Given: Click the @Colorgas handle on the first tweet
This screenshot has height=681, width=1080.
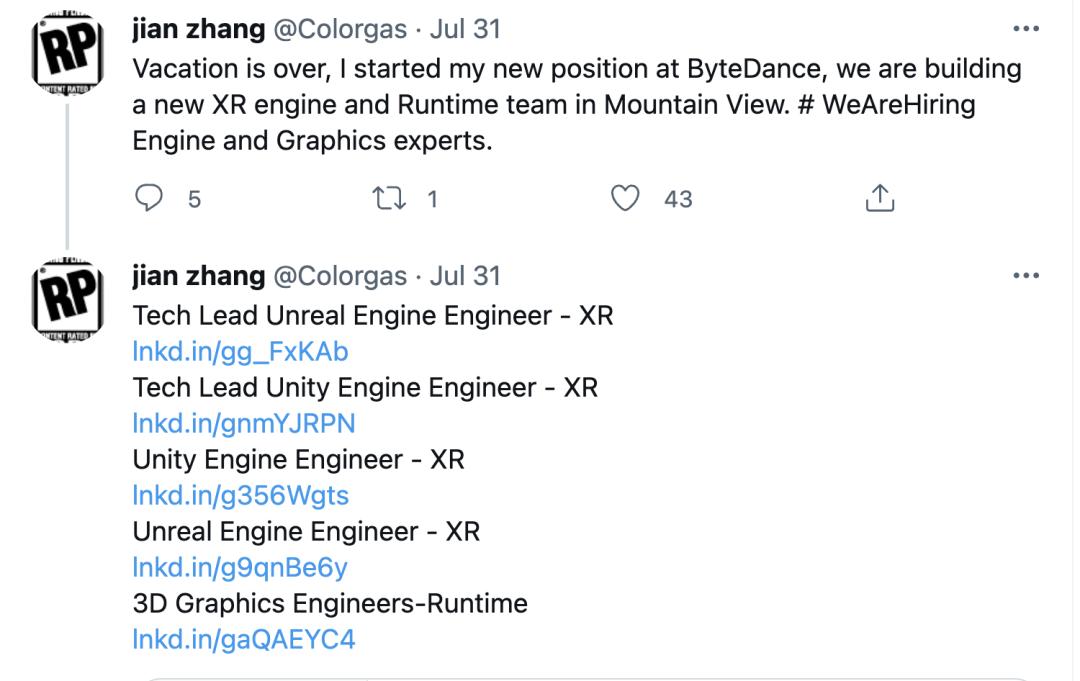Looking at the screenshot, I should pyautogui.click(x=340, y=29).
